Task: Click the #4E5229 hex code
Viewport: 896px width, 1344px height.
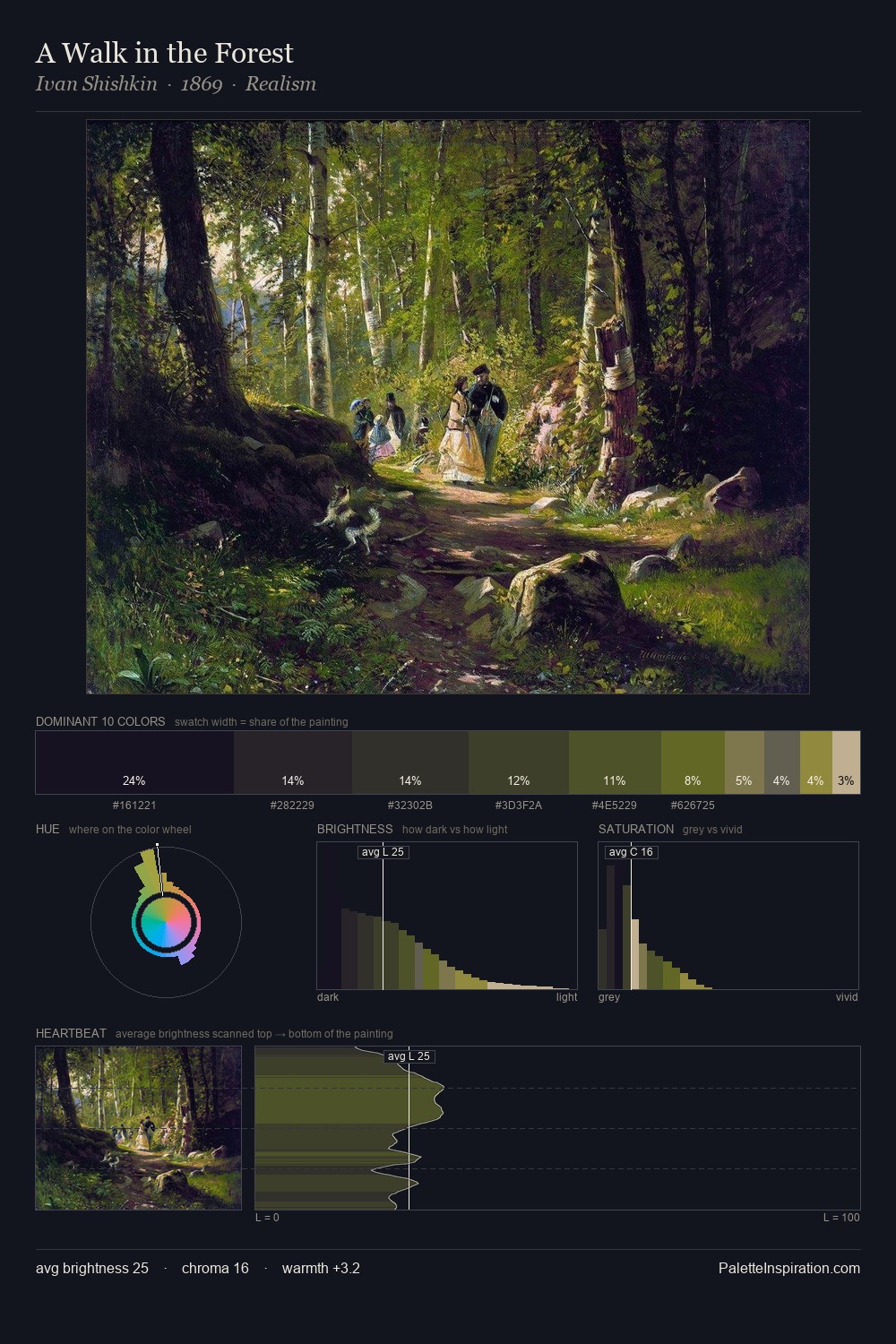Action: click(x=615, y=806)
